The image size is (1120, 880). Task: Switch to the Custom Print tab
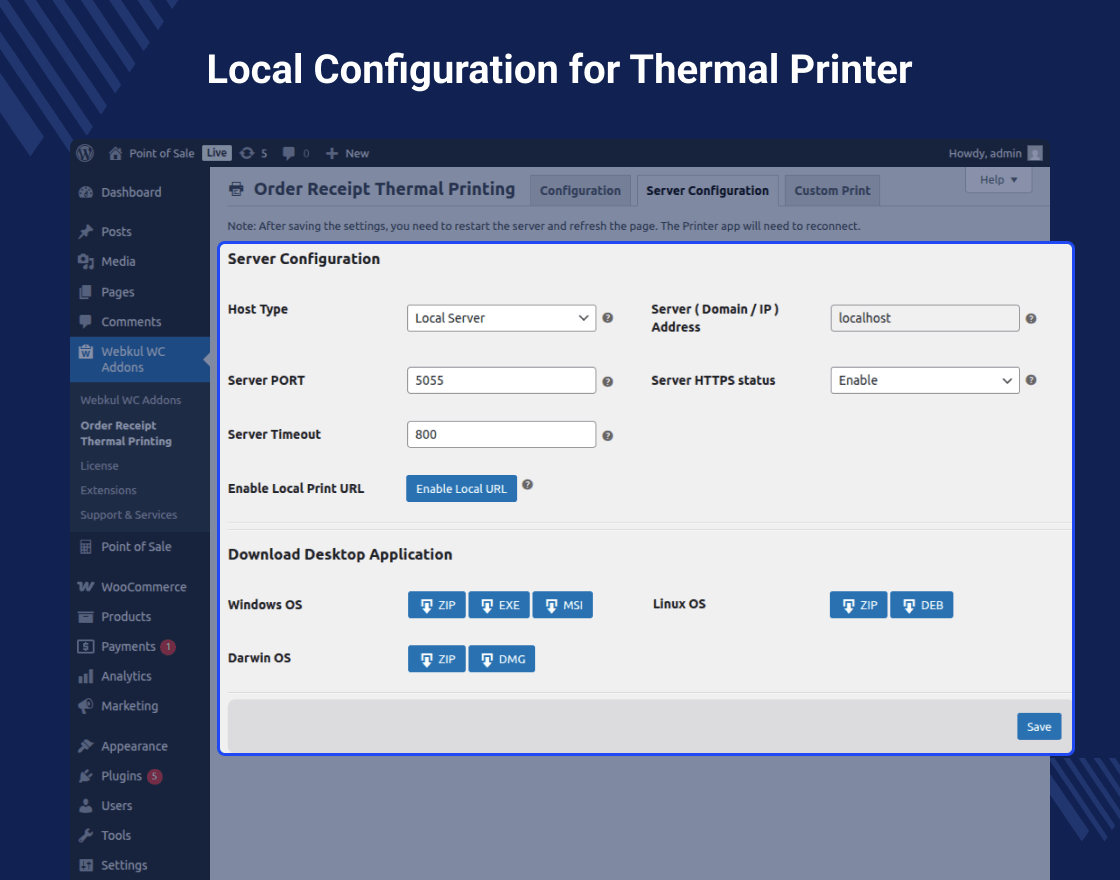pos(832,190)
